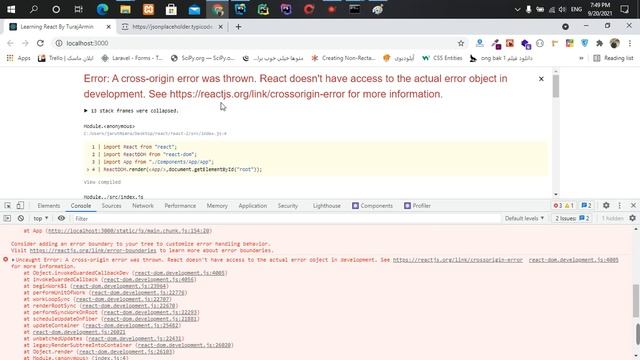
Task: Open DevTools settings gear
Action: (606, 206)
